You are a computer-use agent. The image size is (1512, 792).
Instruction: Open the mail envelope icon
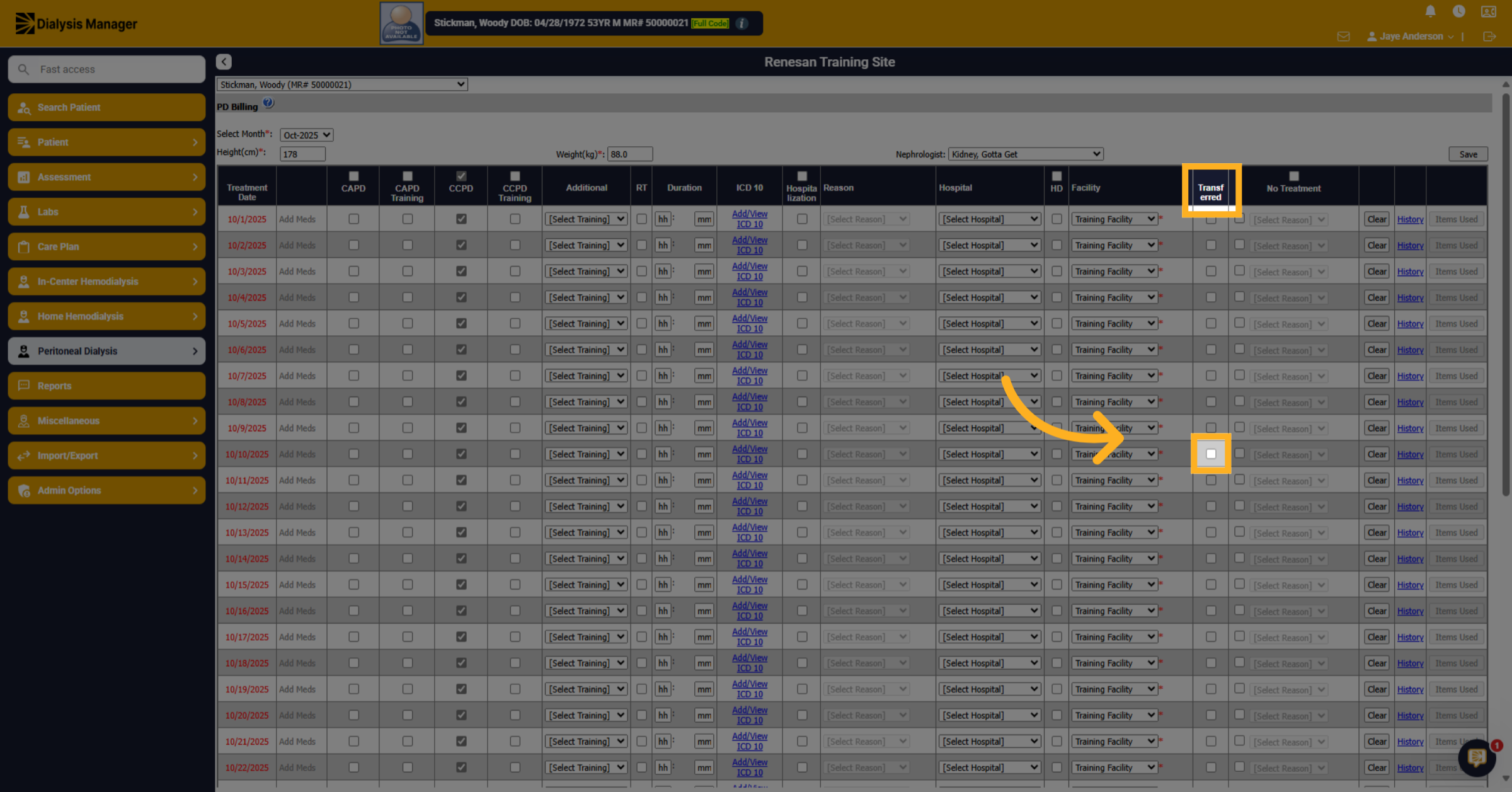click(x=1343, y=37)
